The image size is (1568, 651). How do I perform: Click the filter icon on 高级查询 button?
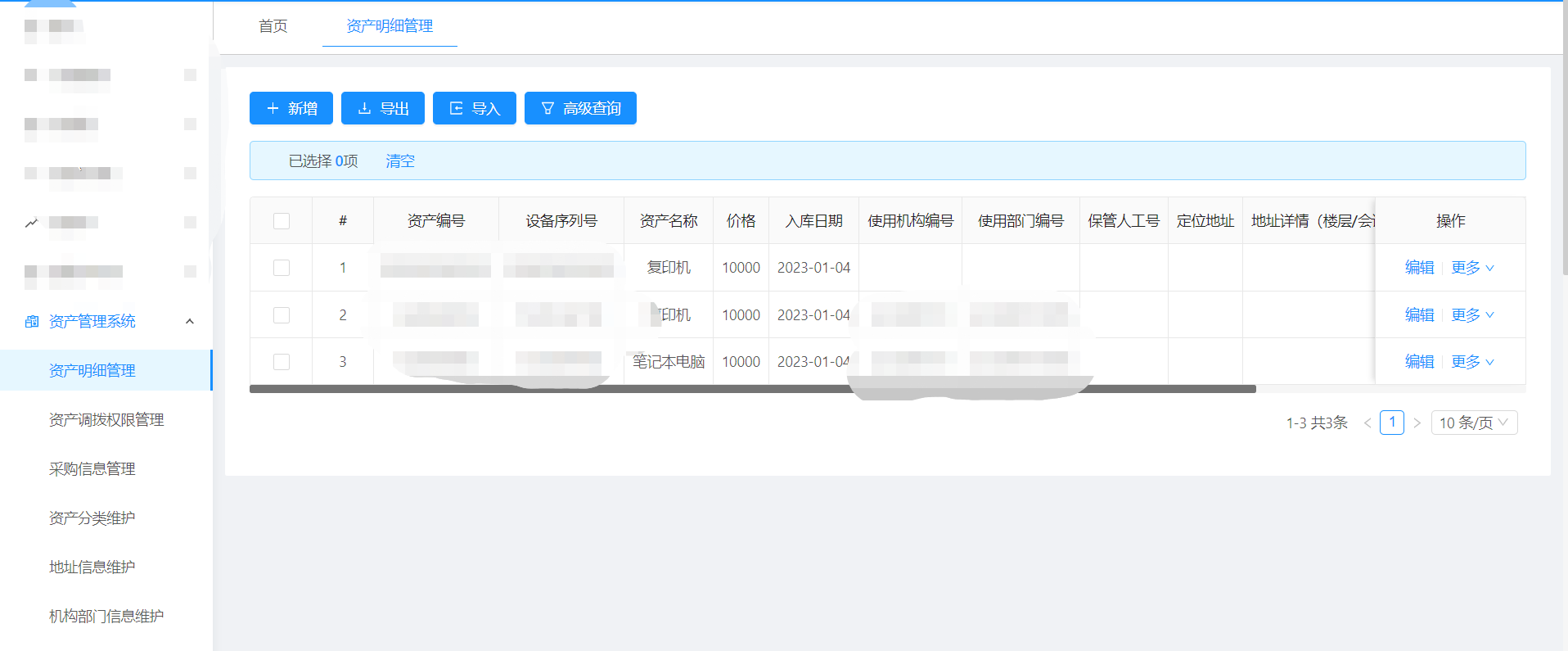click(x=547, y=108)
